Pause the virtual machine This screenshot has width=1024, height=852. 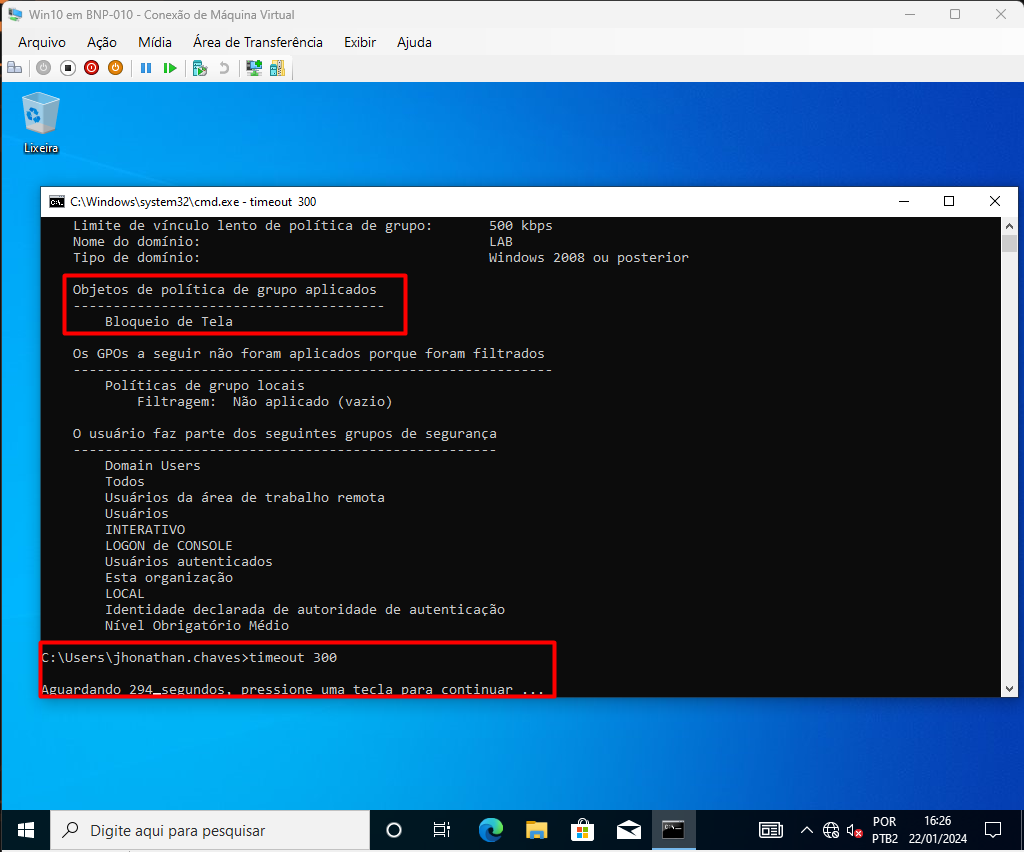[x=146, y=68]
